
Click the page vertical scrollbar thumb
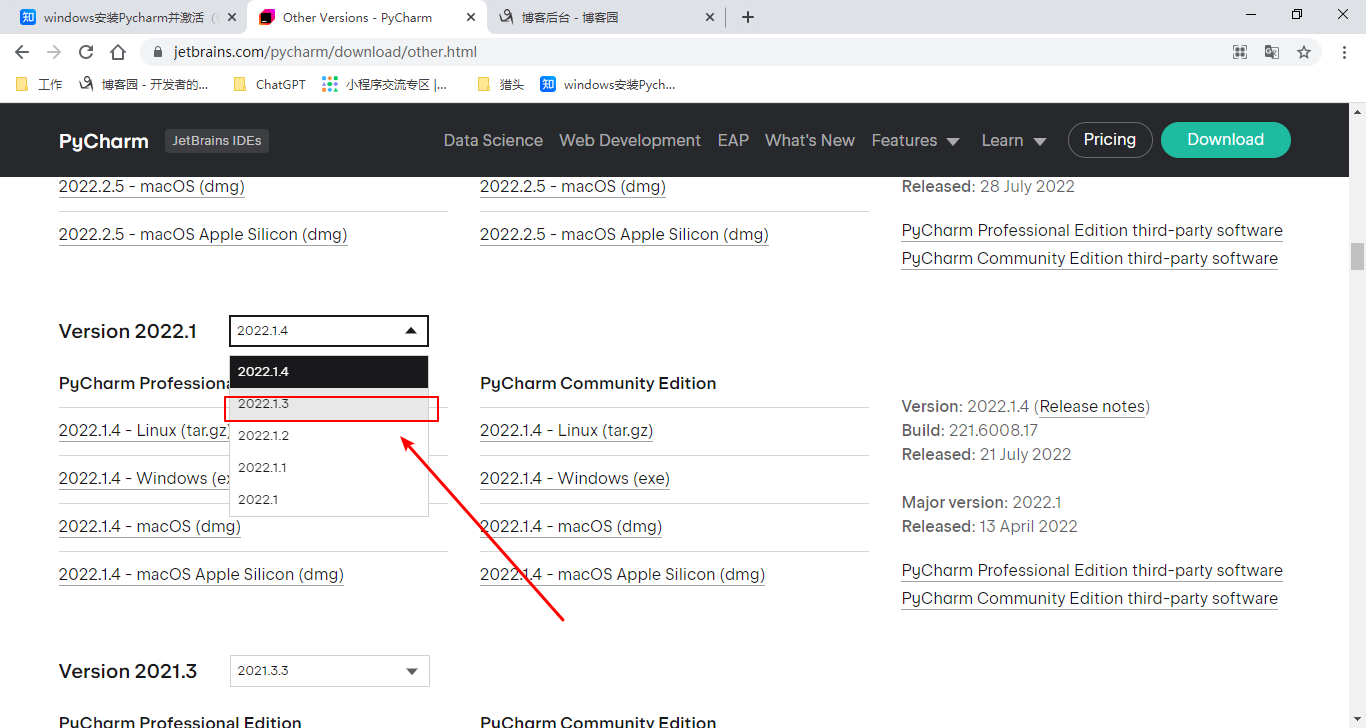(x=1357, y=256)
